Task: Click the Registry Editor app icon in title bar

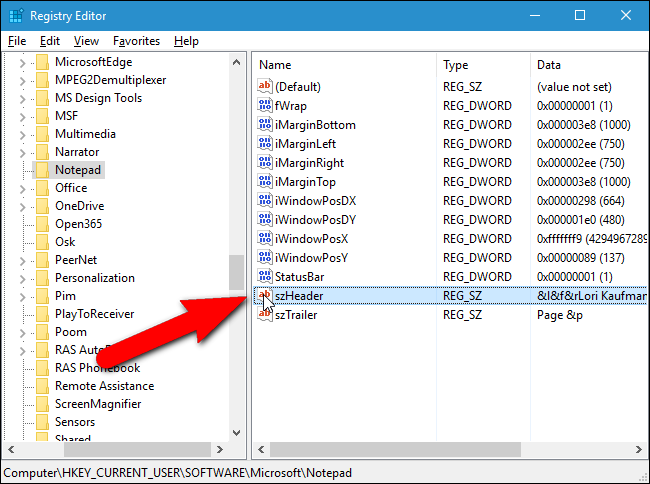Action: 16,16
